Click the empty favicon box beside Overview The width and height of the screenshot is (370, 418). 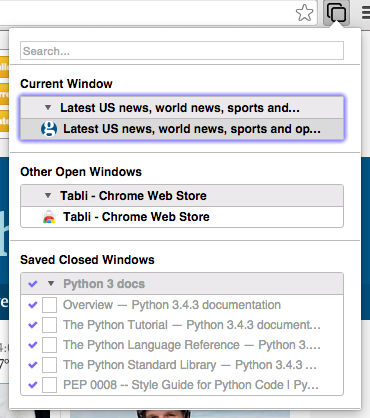point(49,305)
